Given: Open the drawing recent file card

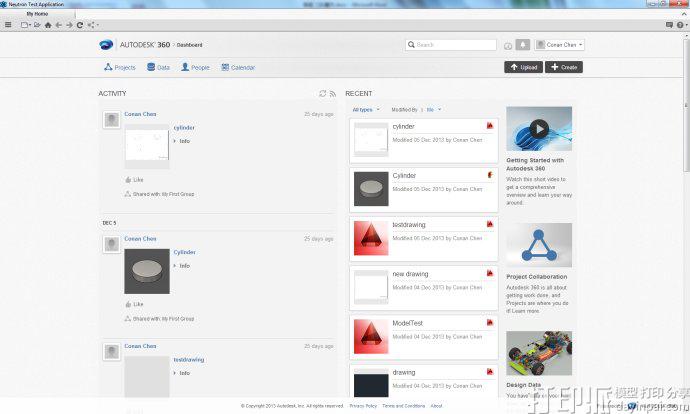Looking at the screenshot, I should pos(424,381).
